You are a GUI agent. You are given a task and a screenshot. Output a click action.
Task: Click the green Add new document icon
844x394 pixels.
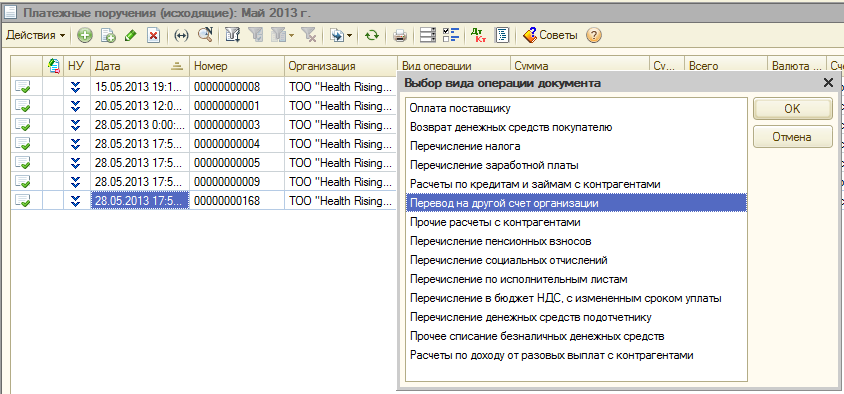(85, 36)
